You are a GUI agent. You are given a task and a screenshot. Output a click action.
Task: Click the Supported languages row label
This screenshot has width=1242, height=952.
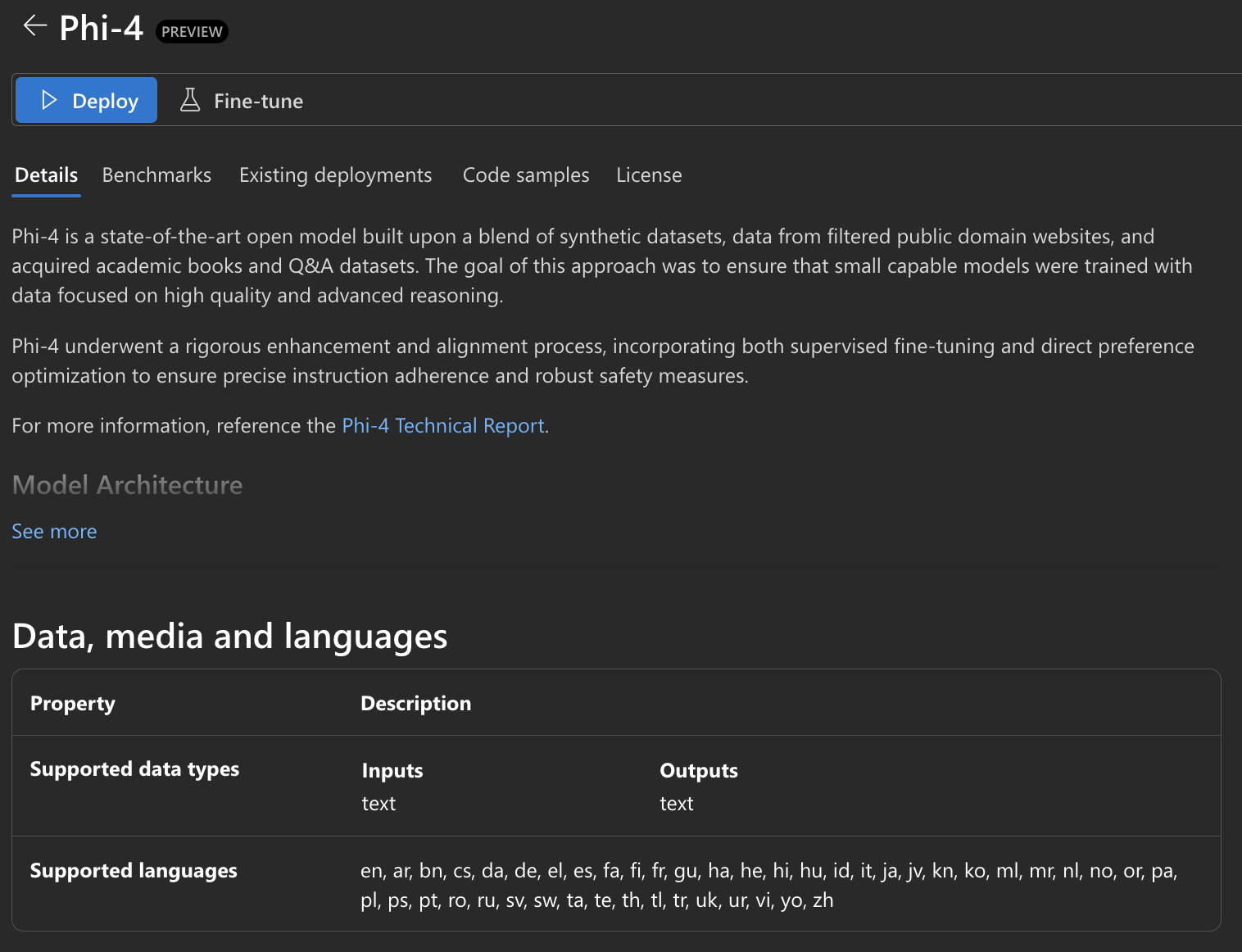pyautogui.click(x=134, y=871)
